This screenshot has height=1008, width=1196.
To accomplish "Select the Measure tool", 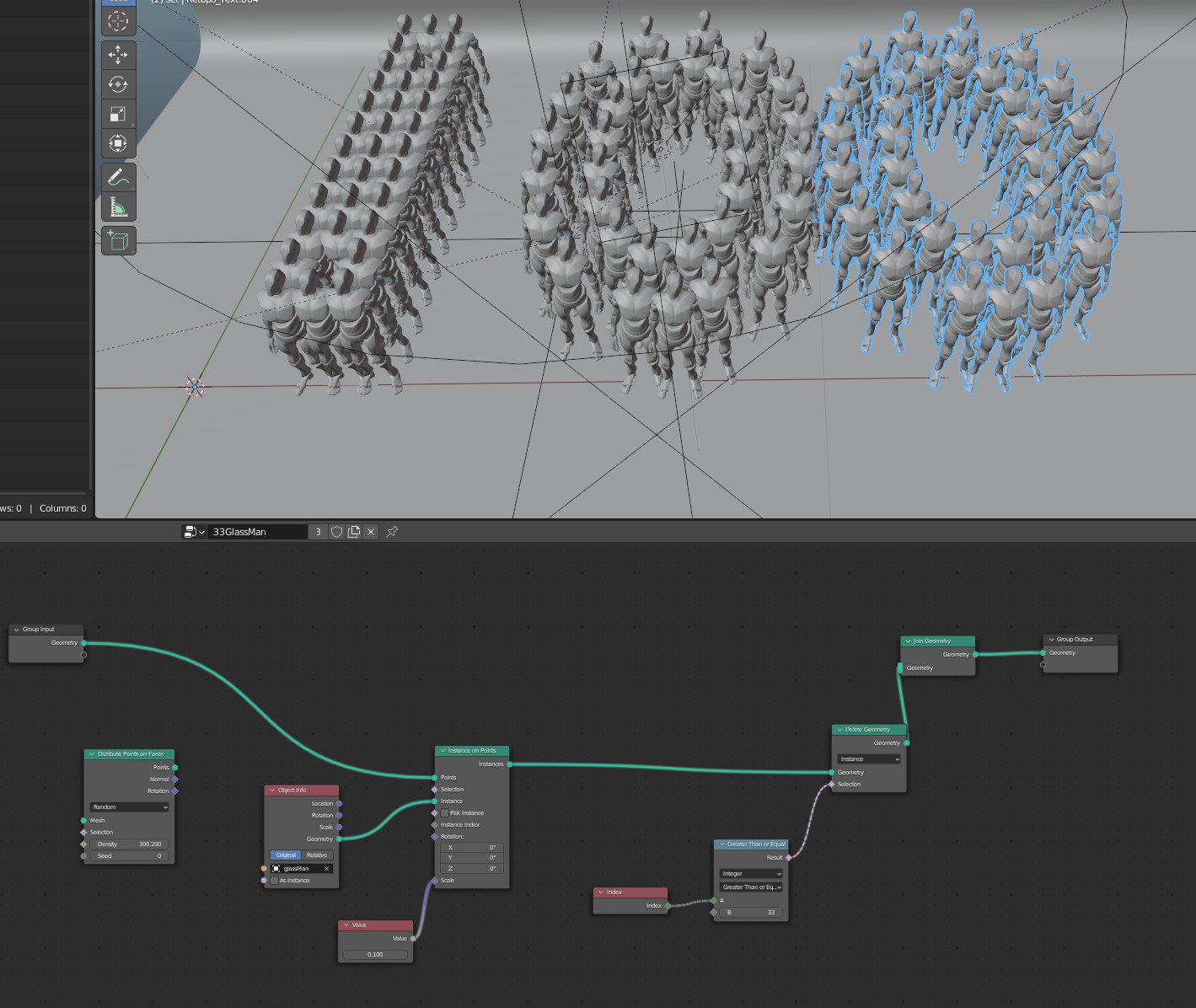I will (x=118, y=206).
